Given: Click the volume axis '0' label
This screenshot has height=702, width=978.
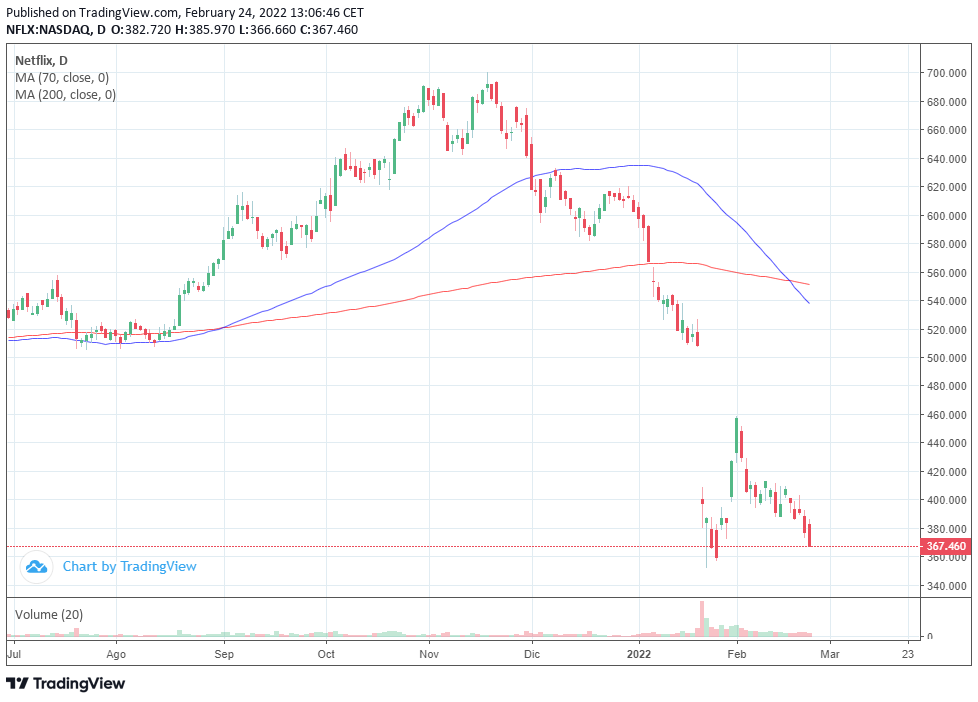Looking at the screenshot, I should 930,636.
